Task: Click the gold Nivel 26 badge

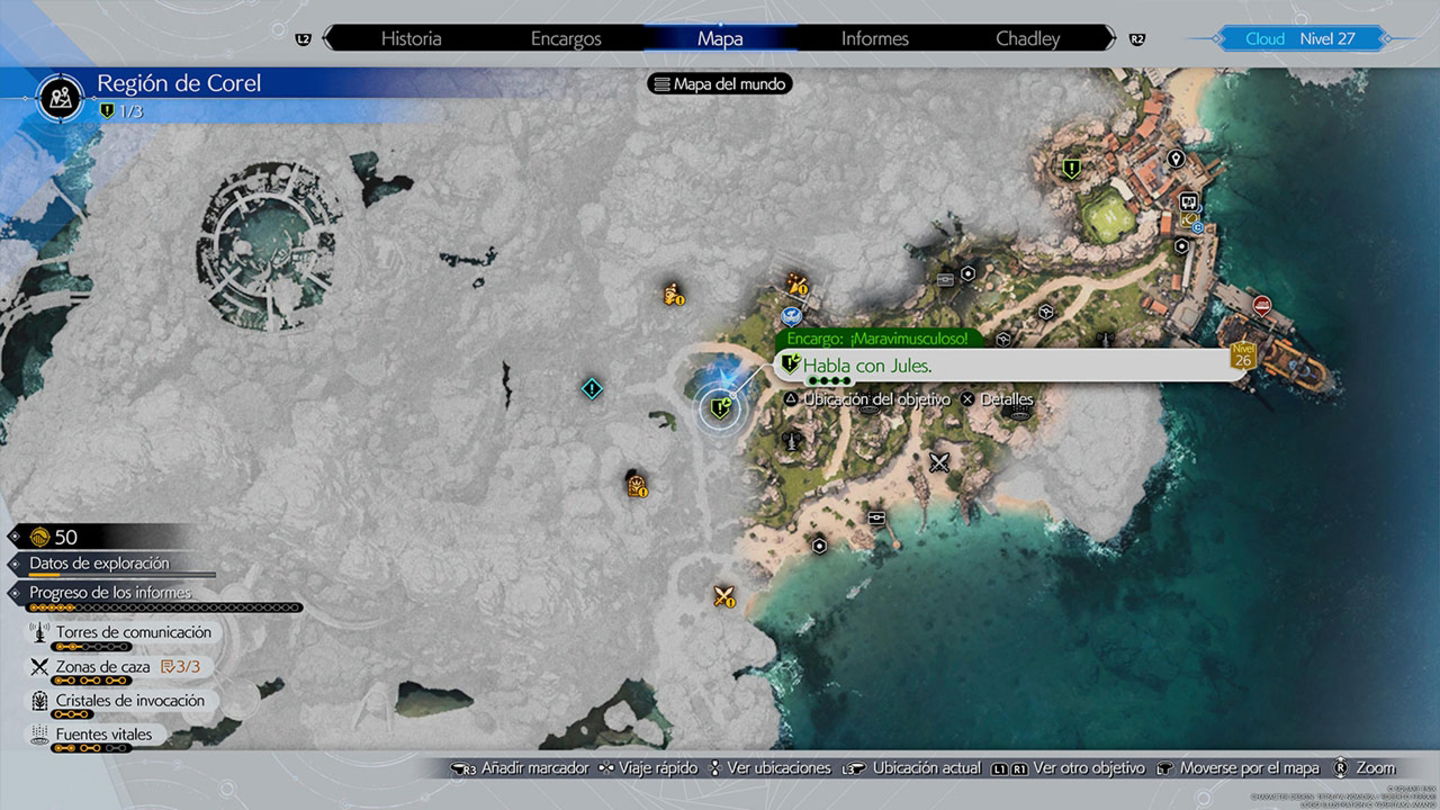Action: [1243, 356]
